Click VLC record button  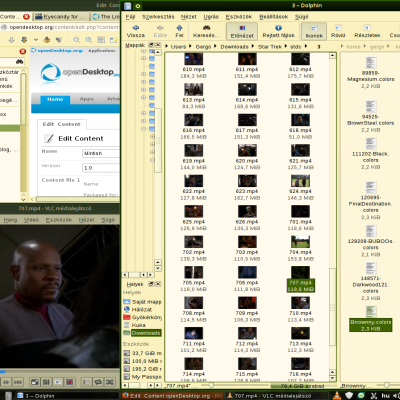(69, 382)
